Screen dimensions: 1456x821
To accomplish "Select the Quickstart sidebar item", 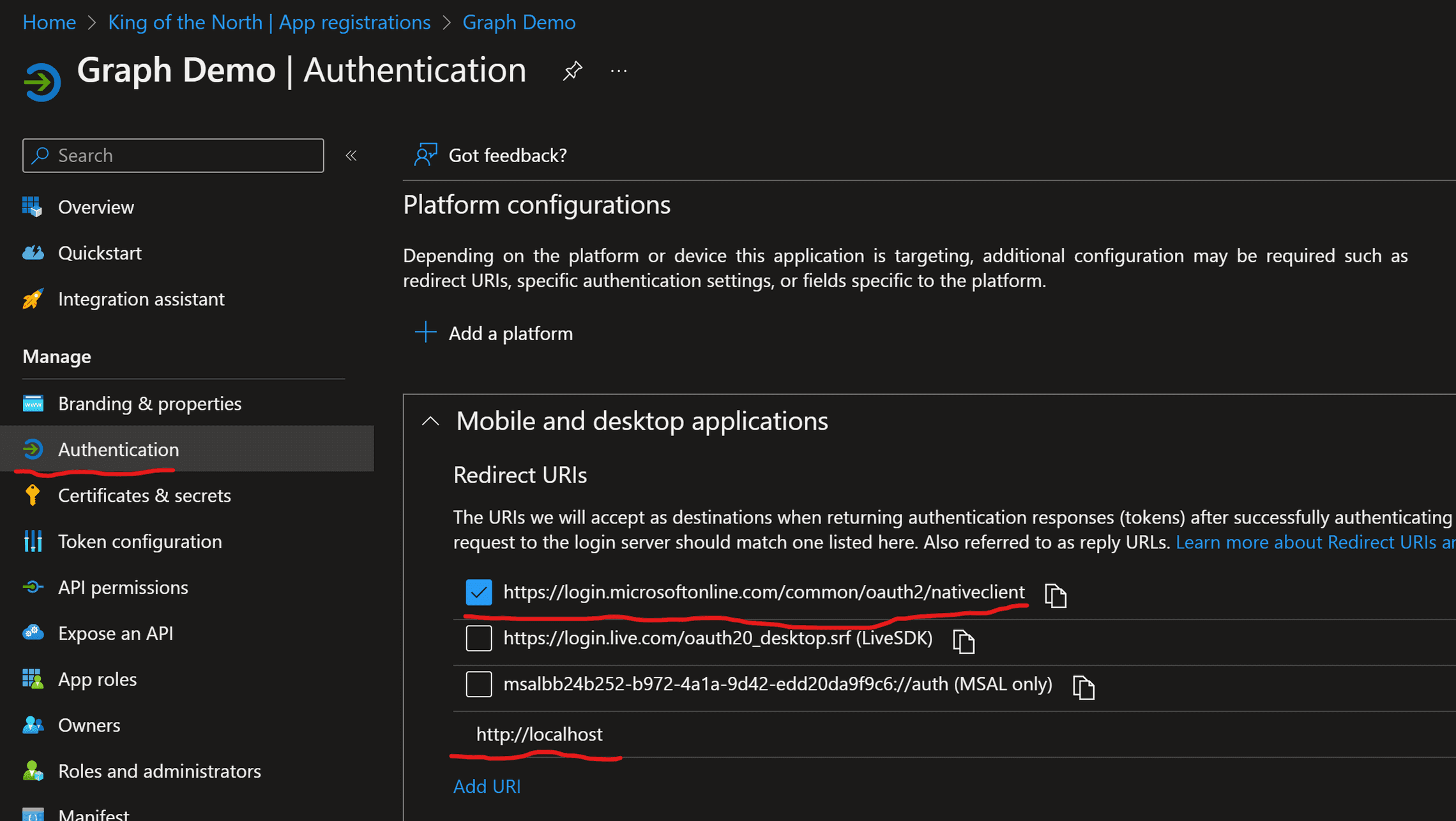I will point(100,253).
